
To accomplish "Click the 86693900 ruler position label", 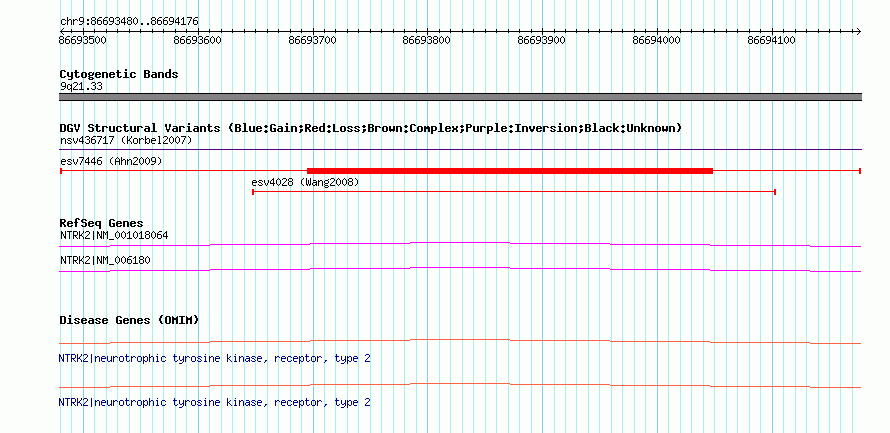I will point(541,41).
